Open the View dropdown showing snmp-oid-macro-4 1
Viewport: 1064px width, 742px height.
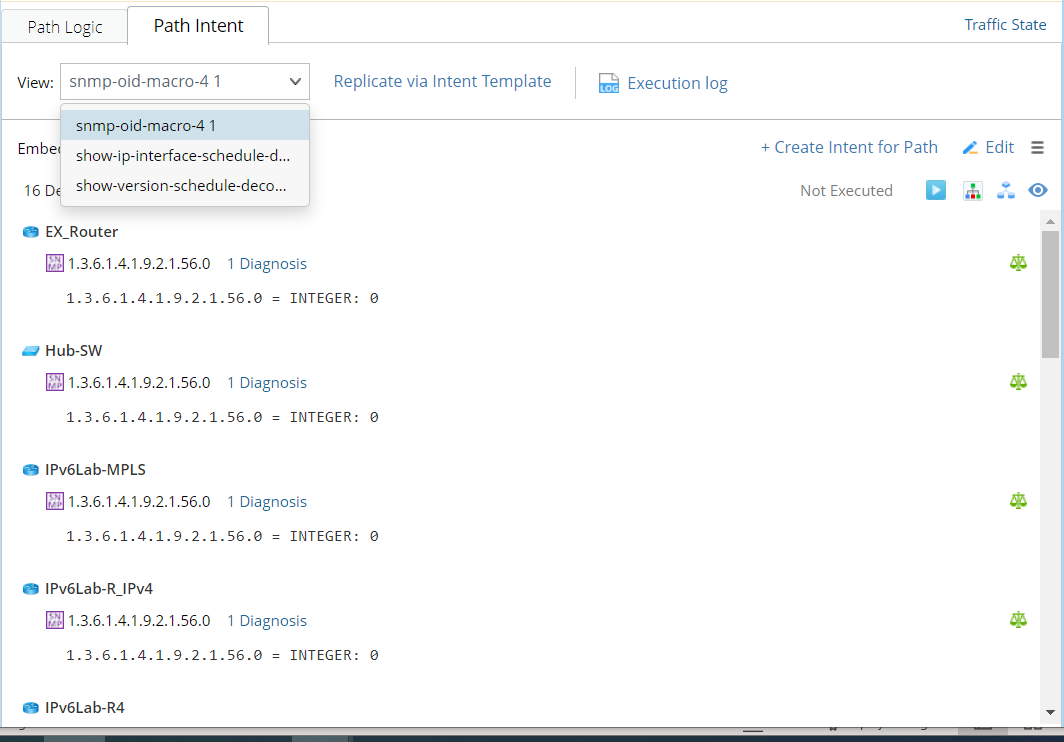(x=185, y=81)
